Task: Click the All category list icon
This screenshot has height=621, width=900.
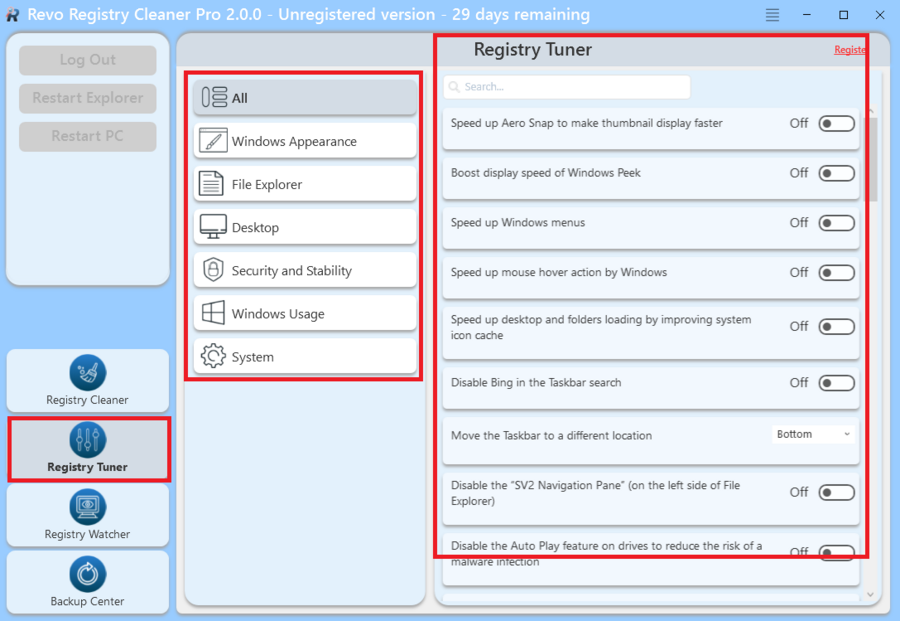Action: coord(214,98)
